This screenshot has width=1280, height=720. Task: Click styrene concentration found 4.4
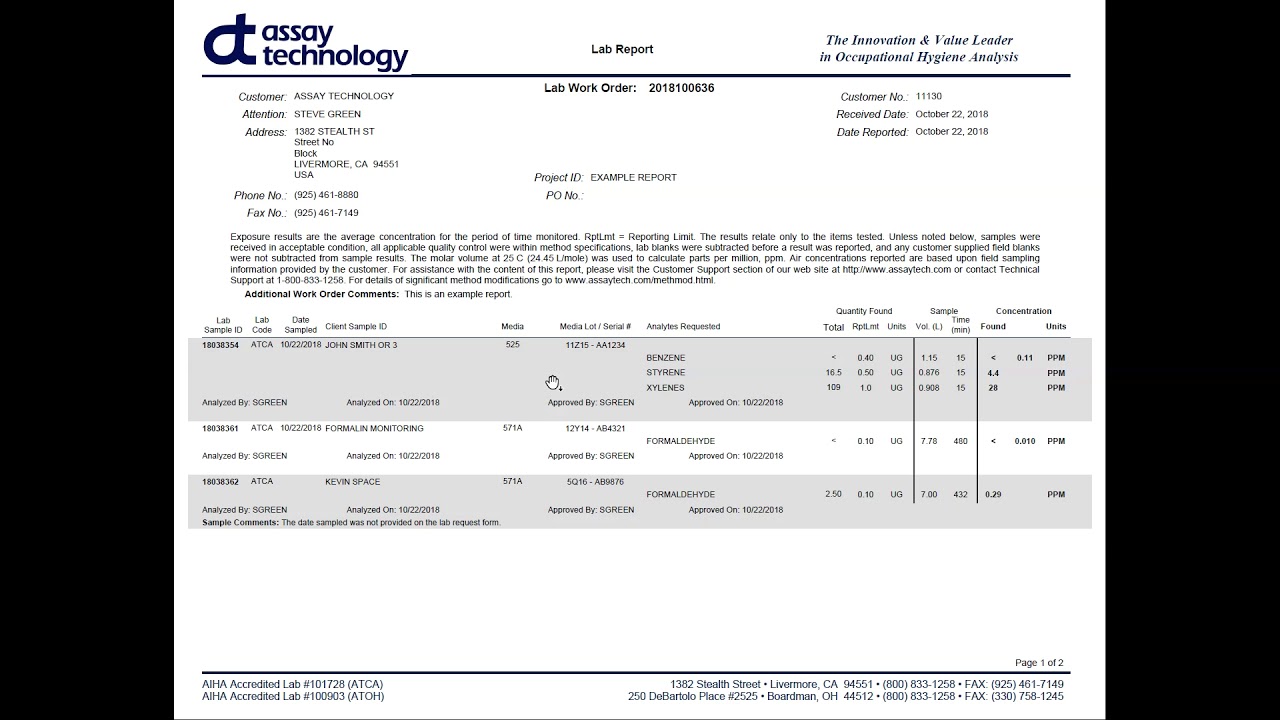993,373
